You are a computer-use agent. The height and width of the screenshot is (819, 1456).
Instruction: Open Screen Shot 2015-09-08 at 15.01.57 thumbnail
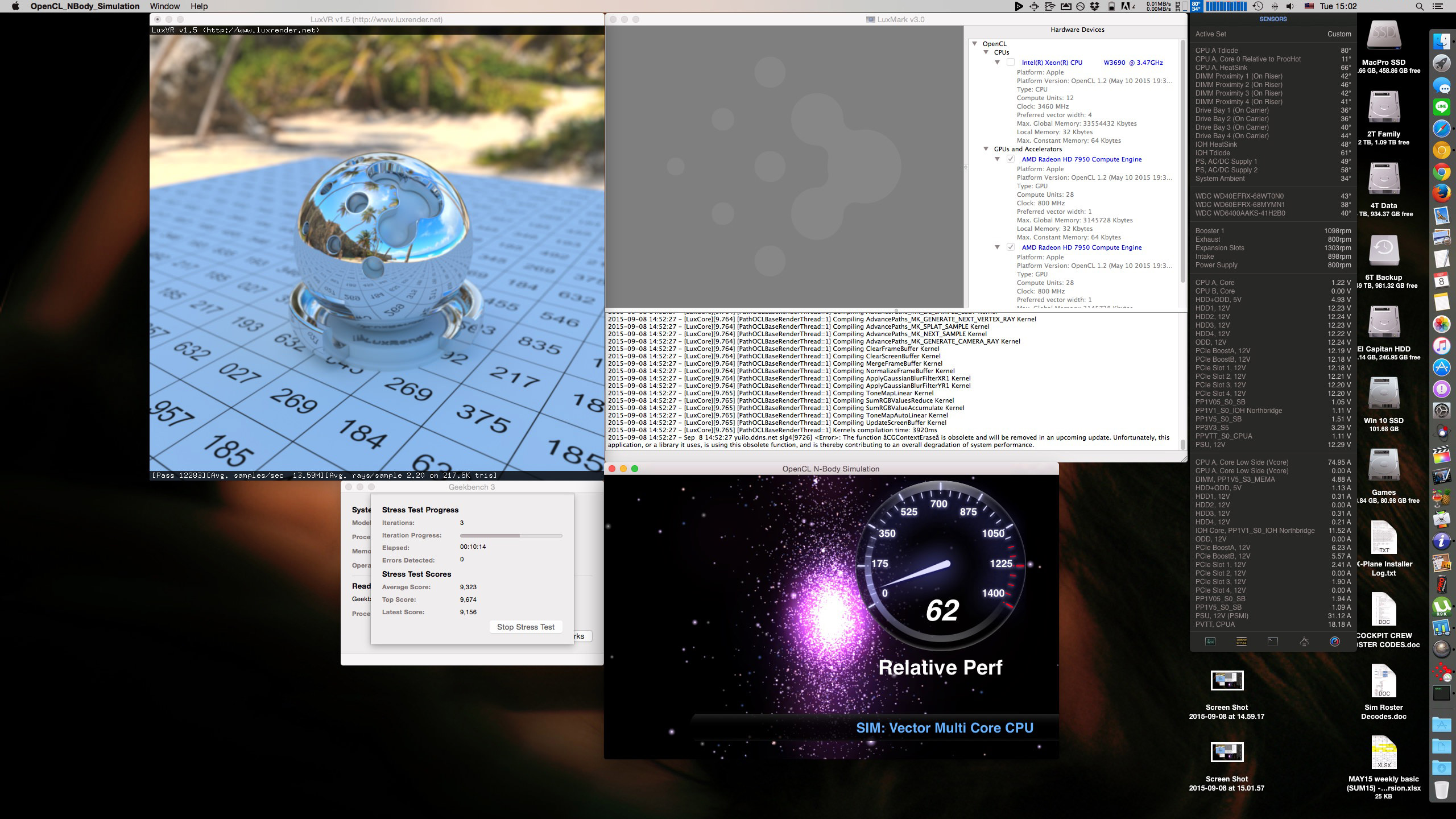(1227, 752)
